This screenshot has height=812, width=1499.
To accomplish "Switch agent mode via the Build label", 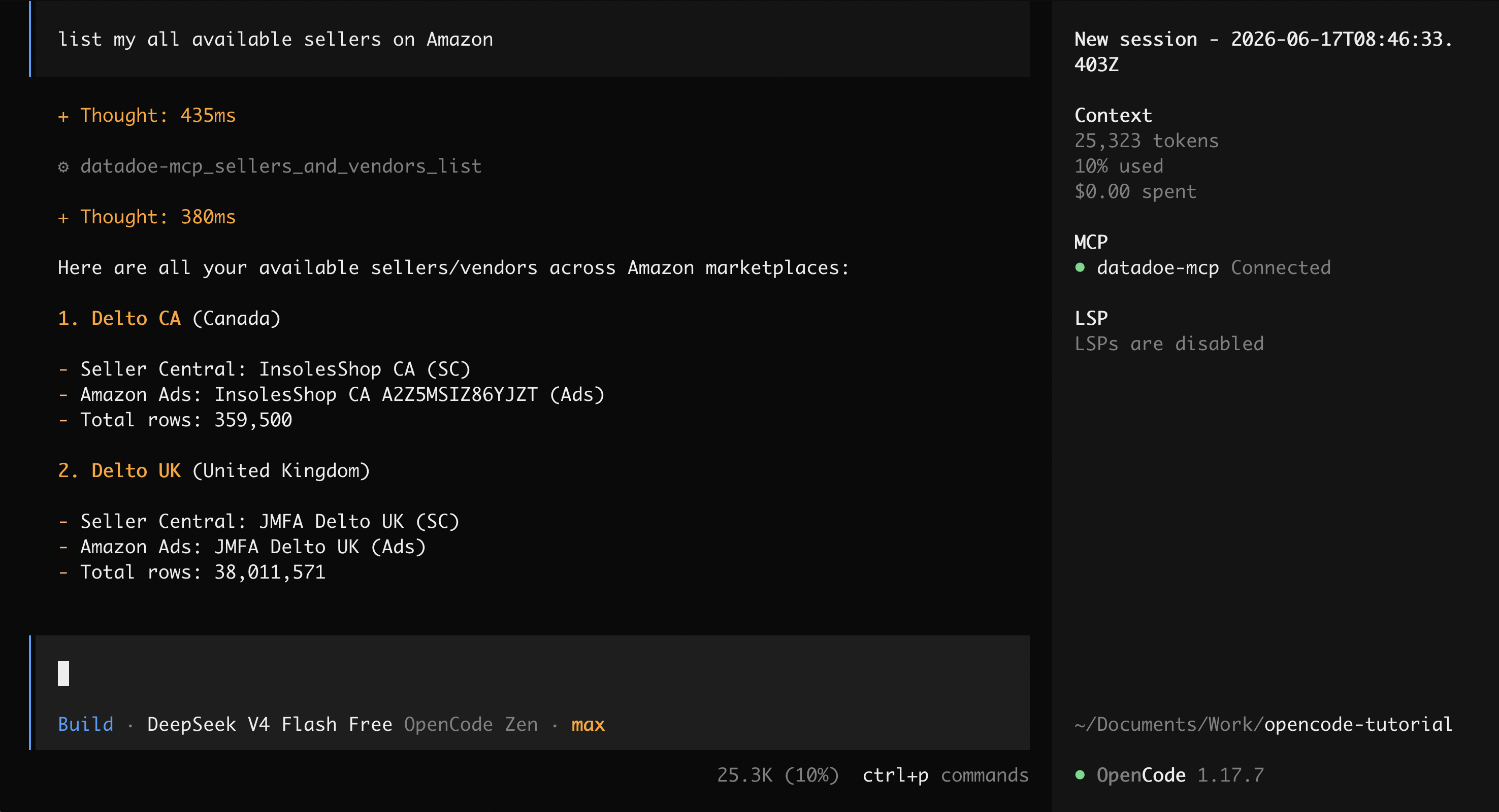I will click(x=85, y=724).
